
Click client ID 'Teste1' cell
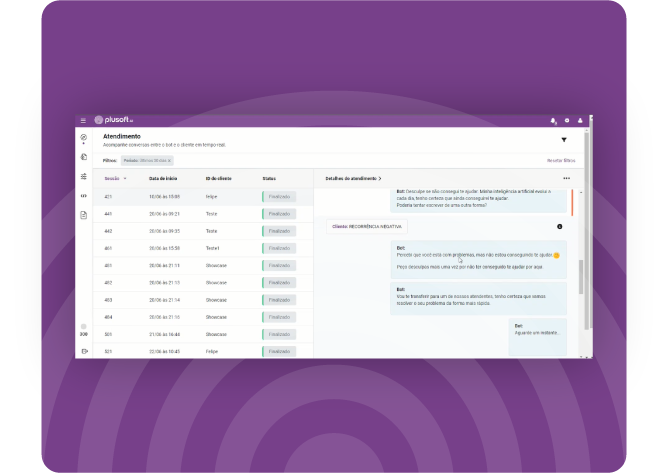[212, 248]
